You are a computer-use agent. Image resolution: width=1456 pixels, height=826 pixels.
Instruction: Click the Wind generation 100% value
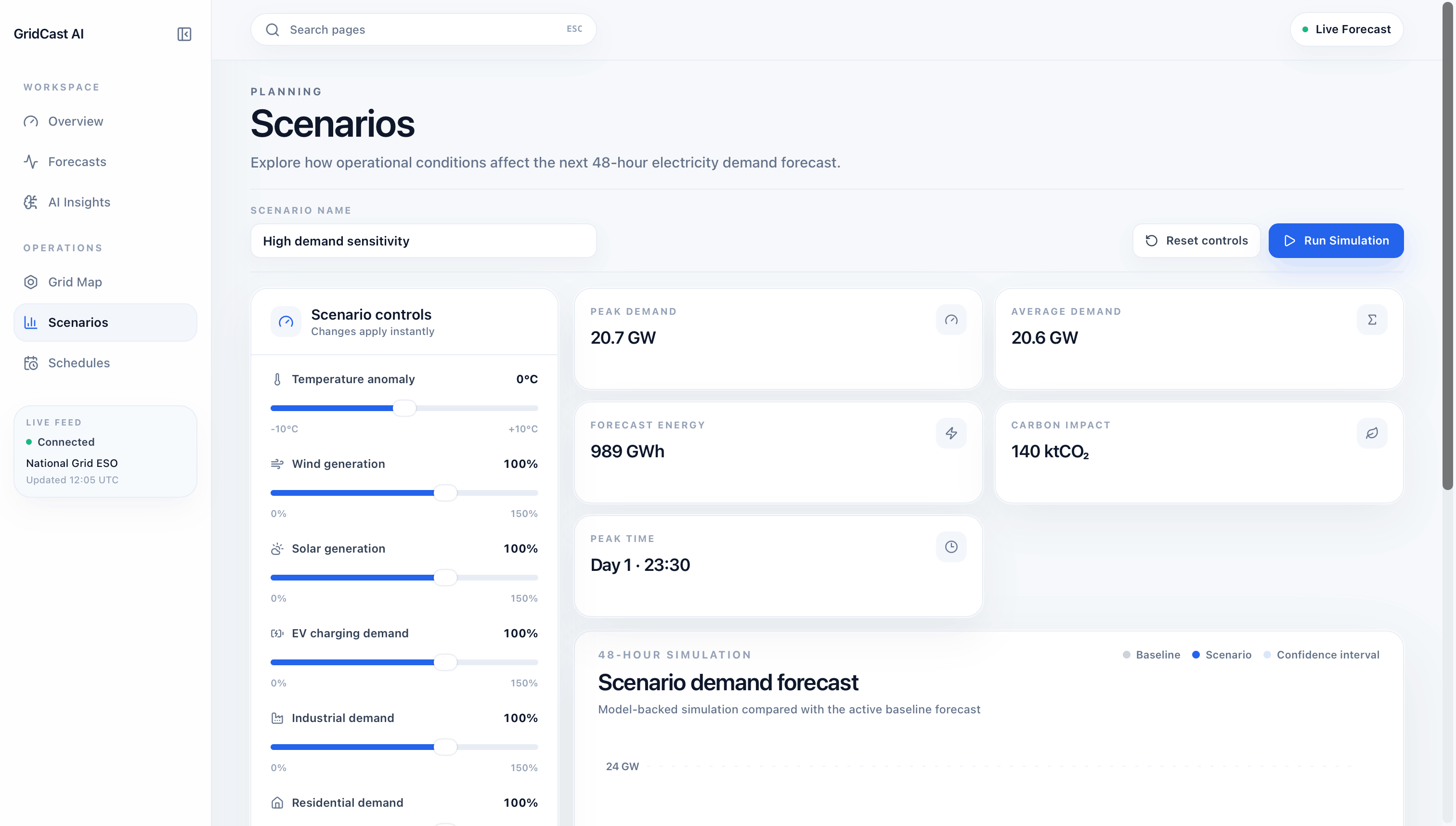tap(520, 464)
